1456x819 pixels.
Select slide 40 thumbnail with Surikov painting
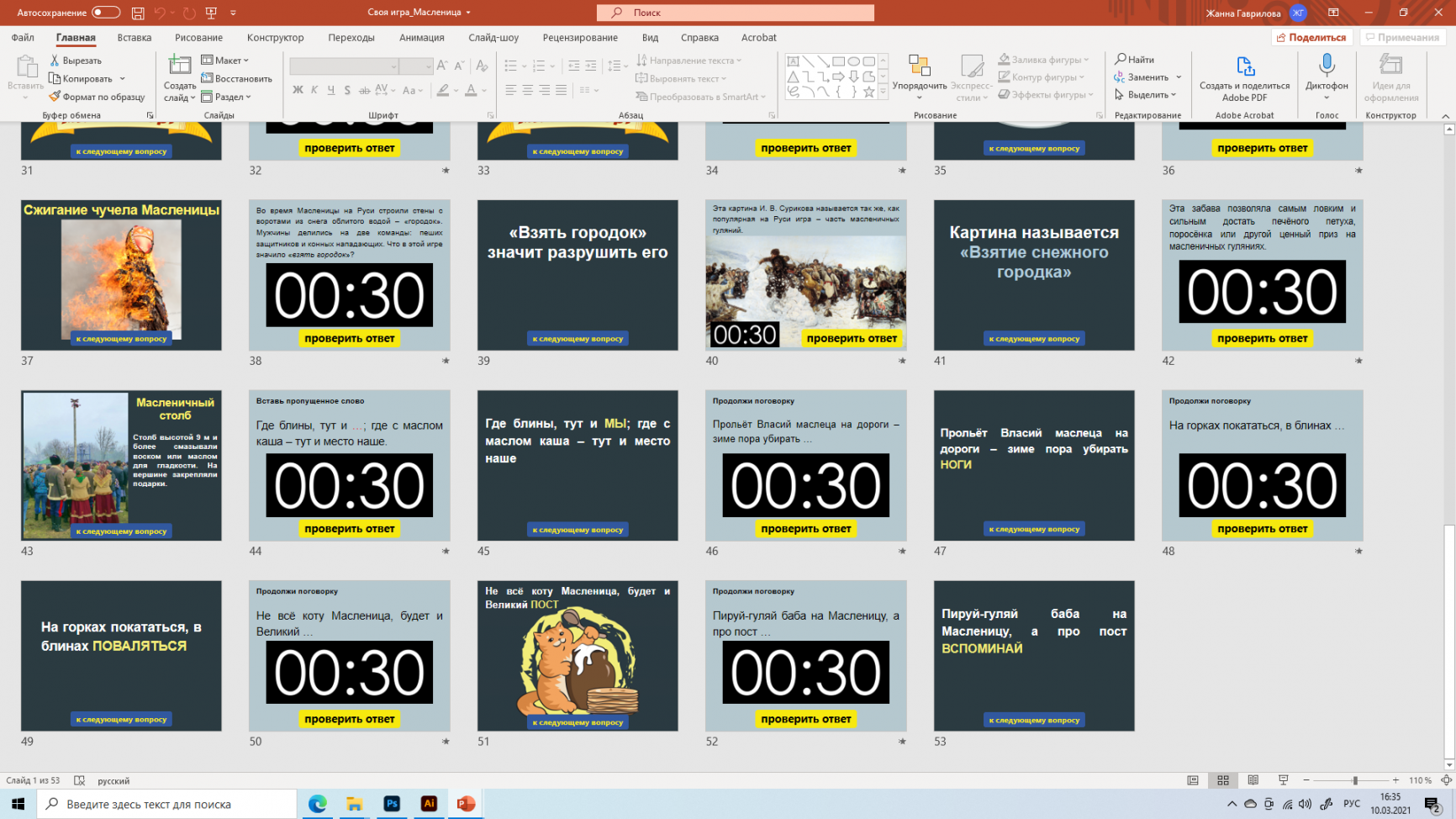[805, 275]
